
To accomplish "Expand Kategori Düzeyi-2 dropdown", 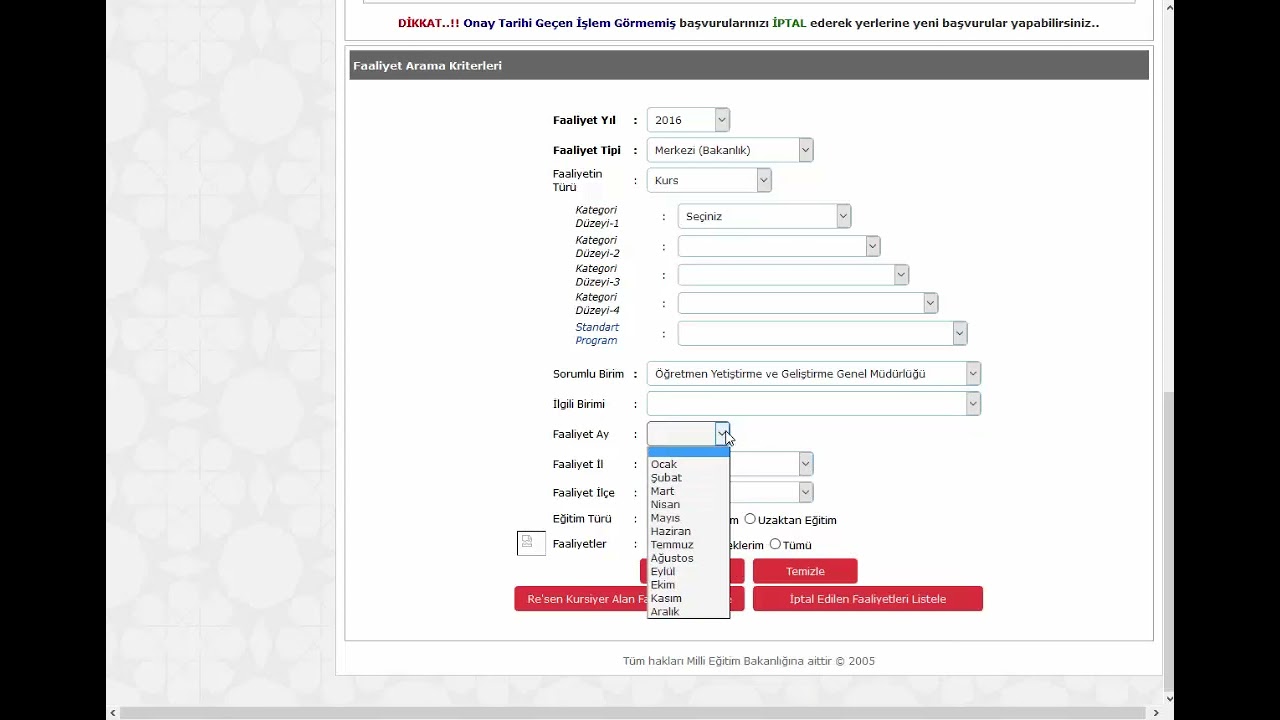I will [779, 246].
